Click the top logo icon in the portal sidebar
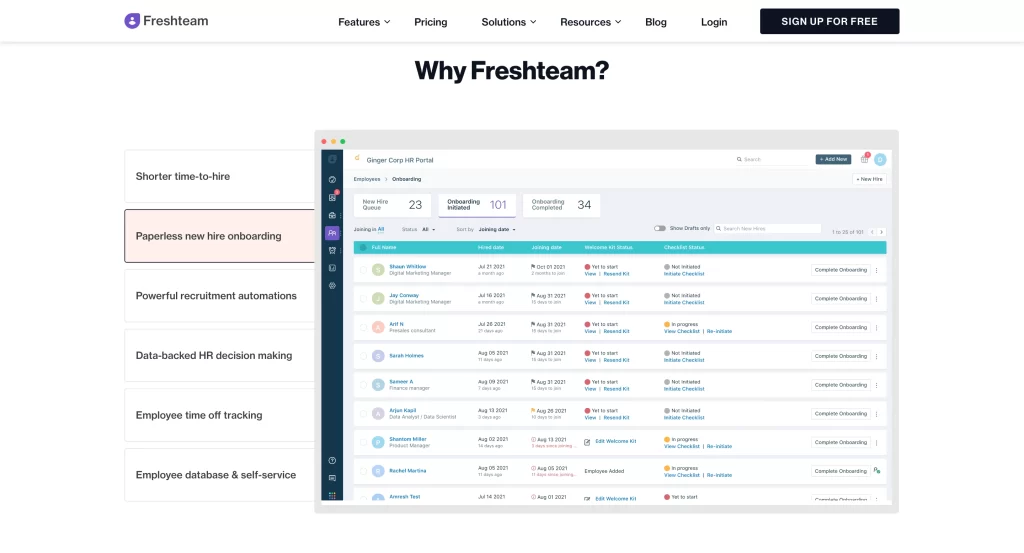 click(x=332, y=159)
